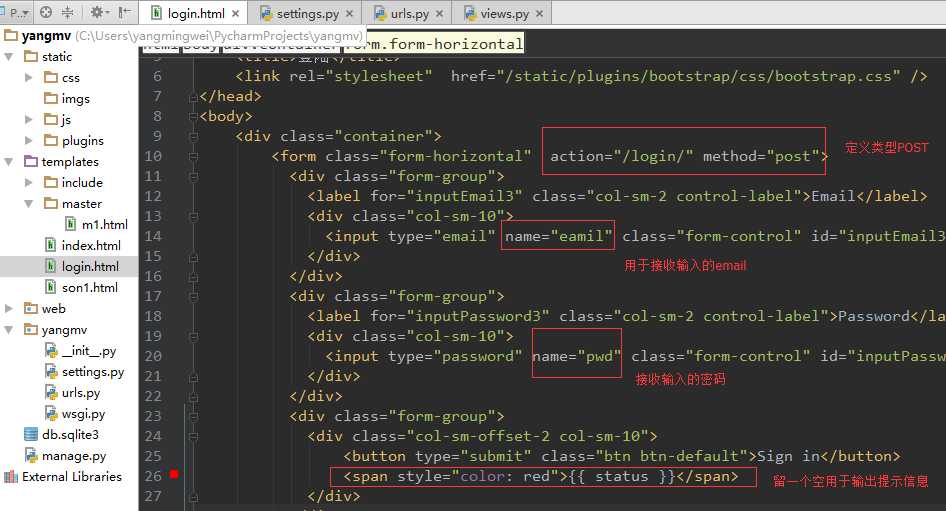Image resolution: width=946 pixels, height=511 pixels.
Task: Click the scroll from source target icon
Action: (46, 12)
